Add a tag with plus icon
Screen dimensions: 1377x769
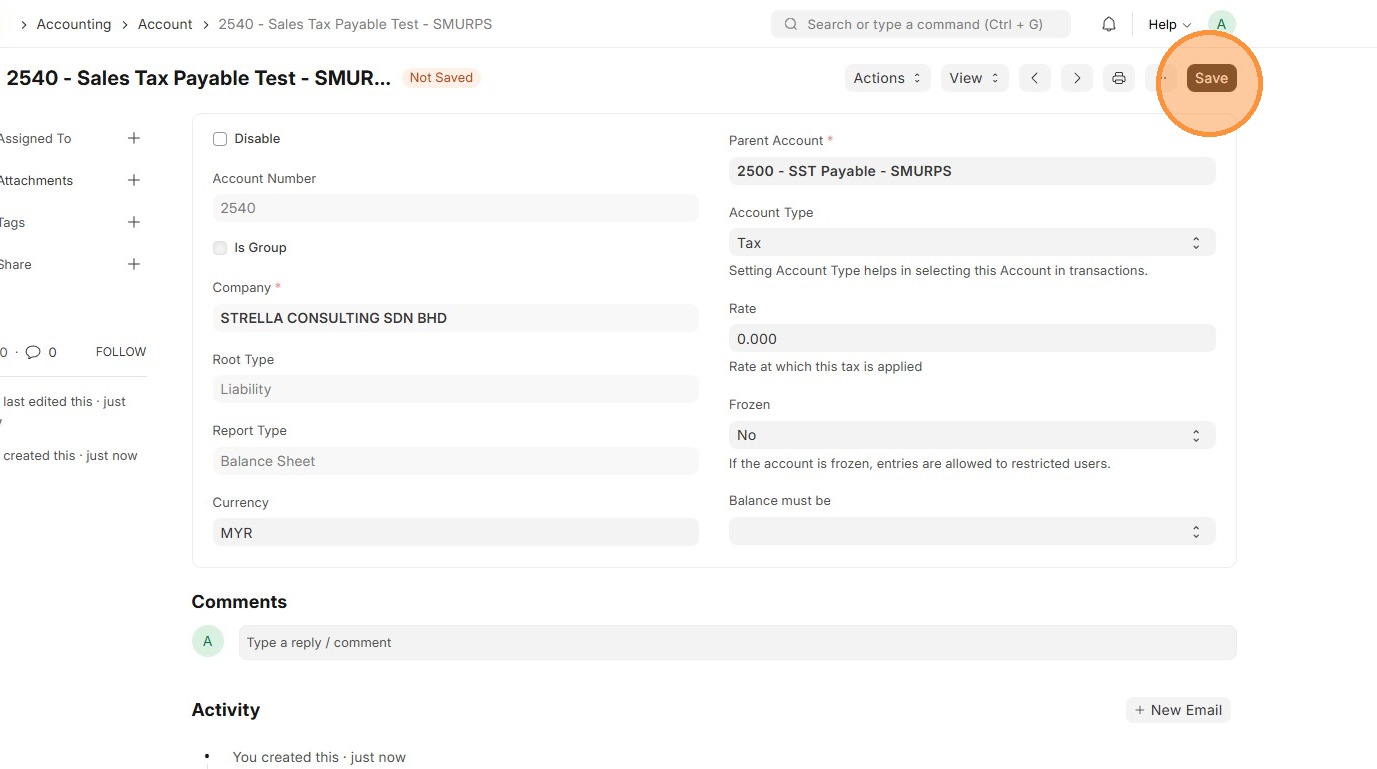134,223
